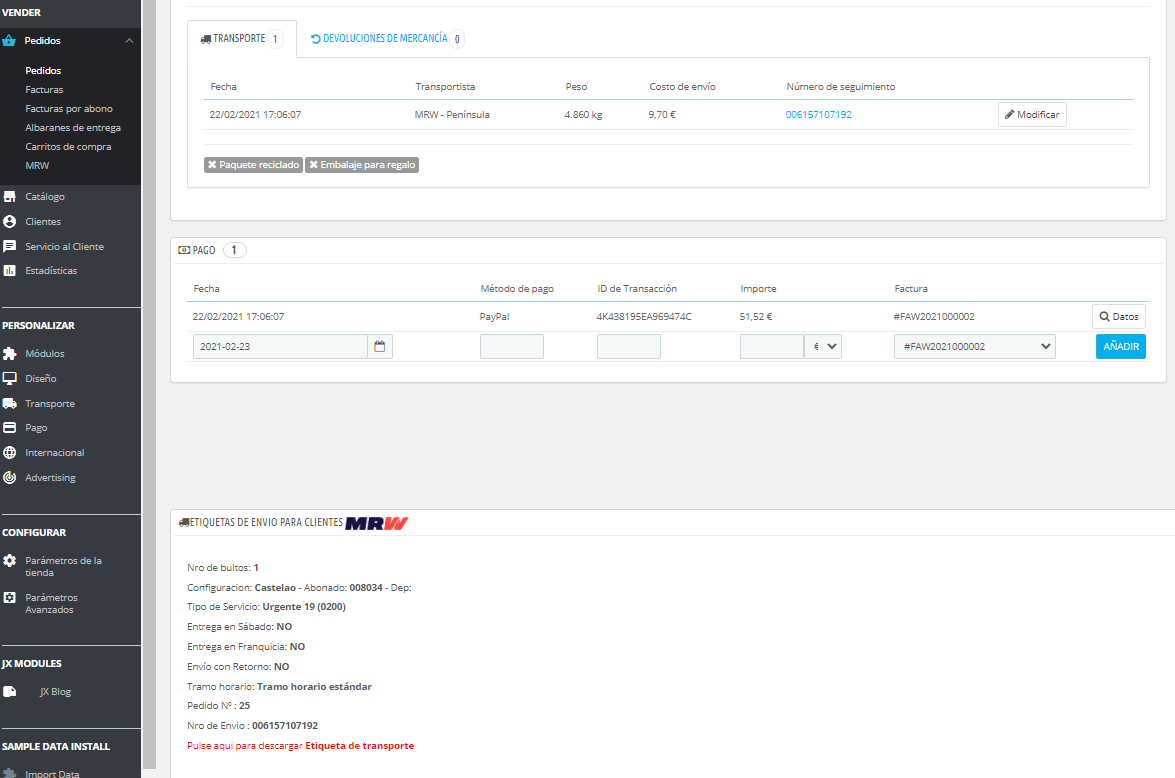Click the JX Blog icon
Image resolution: width=1175 pixels, height=778 pixels.
pos(9,692)
